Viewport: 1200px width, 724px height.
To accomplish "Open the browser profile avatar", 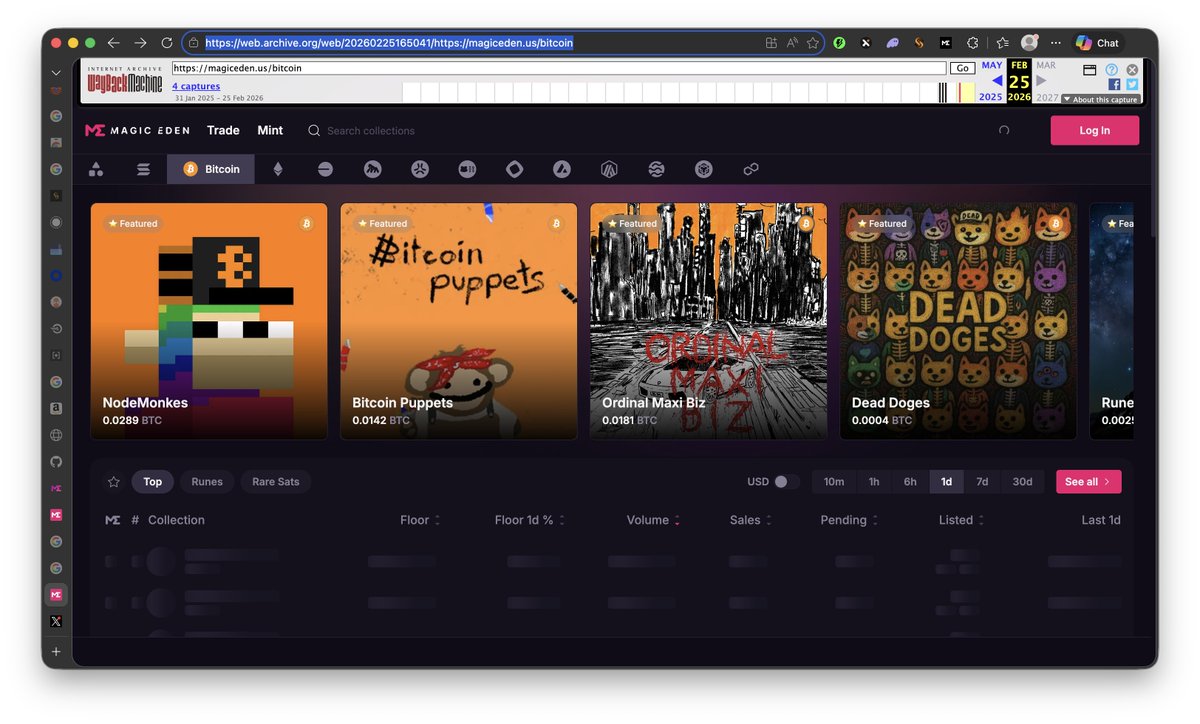I will pos(1029,43).
